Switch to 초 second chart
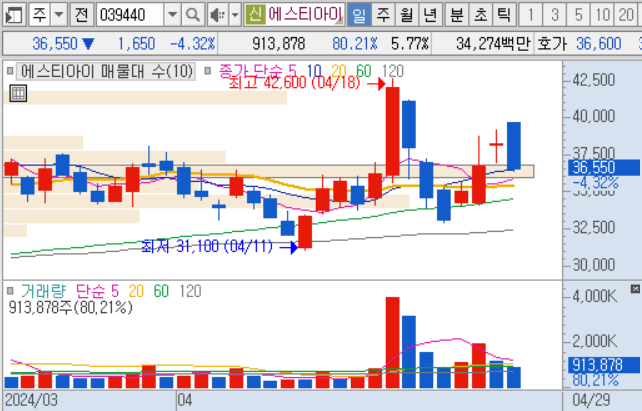This screenshot has width=642, height=411. pyautogui.click(x=480, y=15)
